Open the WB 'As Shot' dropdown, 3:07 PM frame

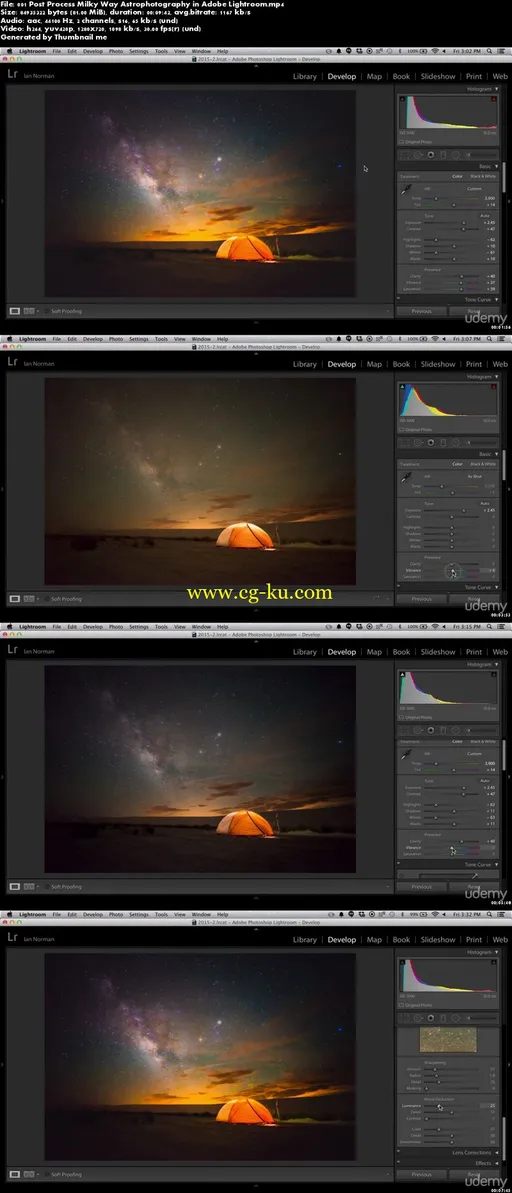tap(475, 476)
